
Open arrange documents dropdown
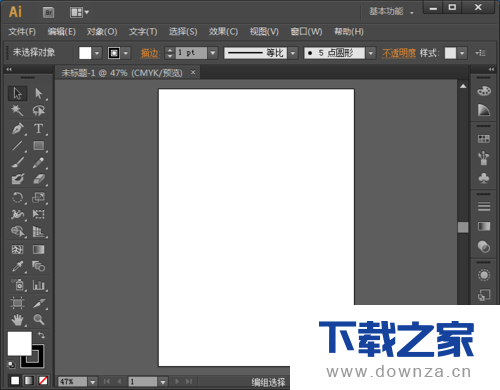(x=79, y=13)
